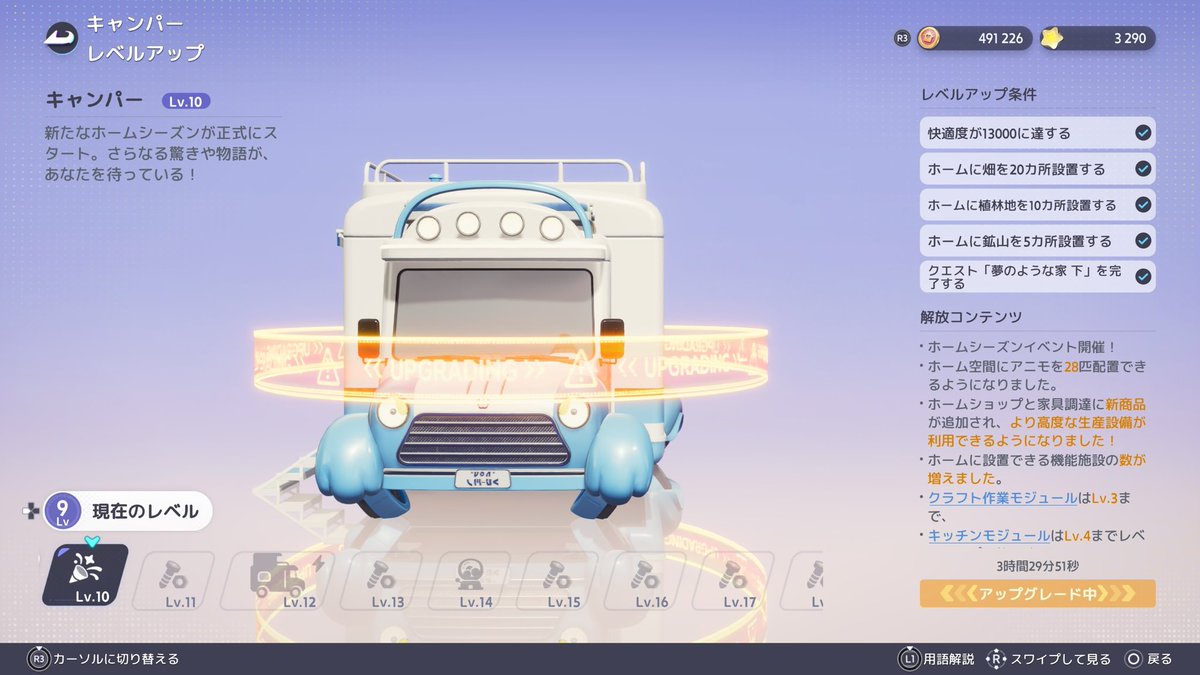Select the Lv.17 bolt level tile
The height and width of the screenshot is (675, 1200).
[x=733, y=580]
